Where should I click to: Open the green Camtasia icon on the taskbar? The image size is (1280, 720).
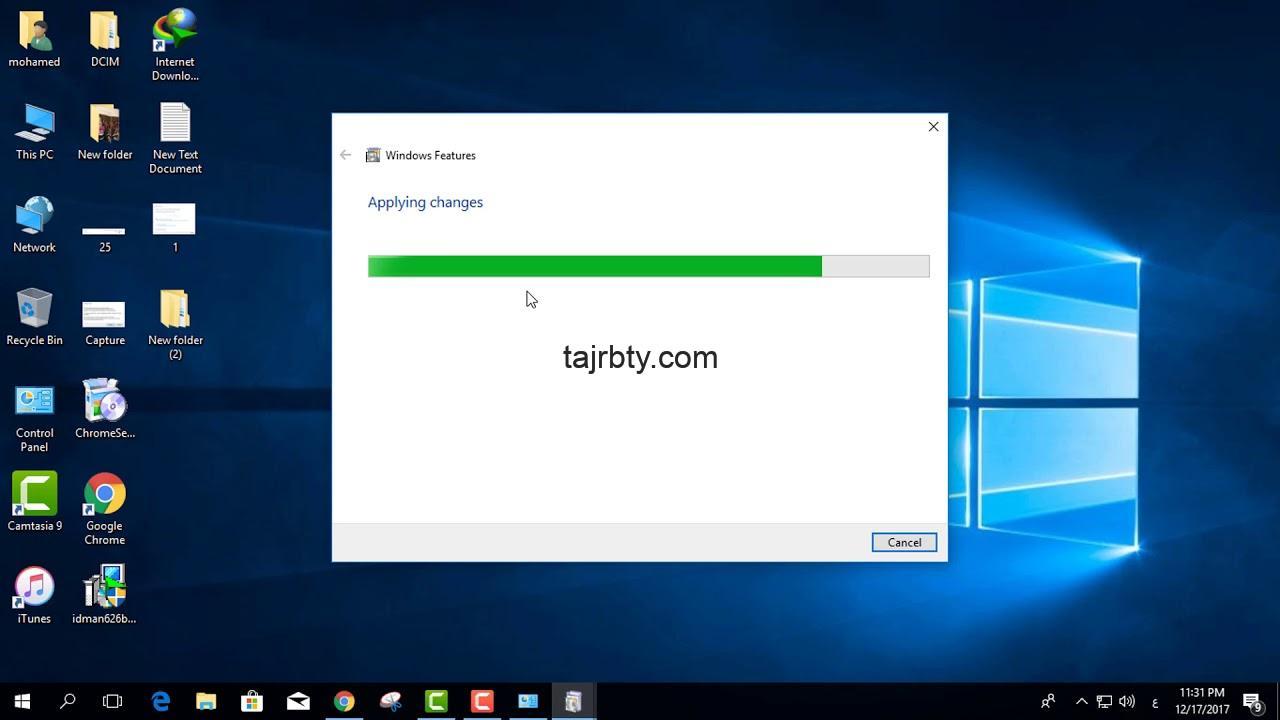(436, 700)
